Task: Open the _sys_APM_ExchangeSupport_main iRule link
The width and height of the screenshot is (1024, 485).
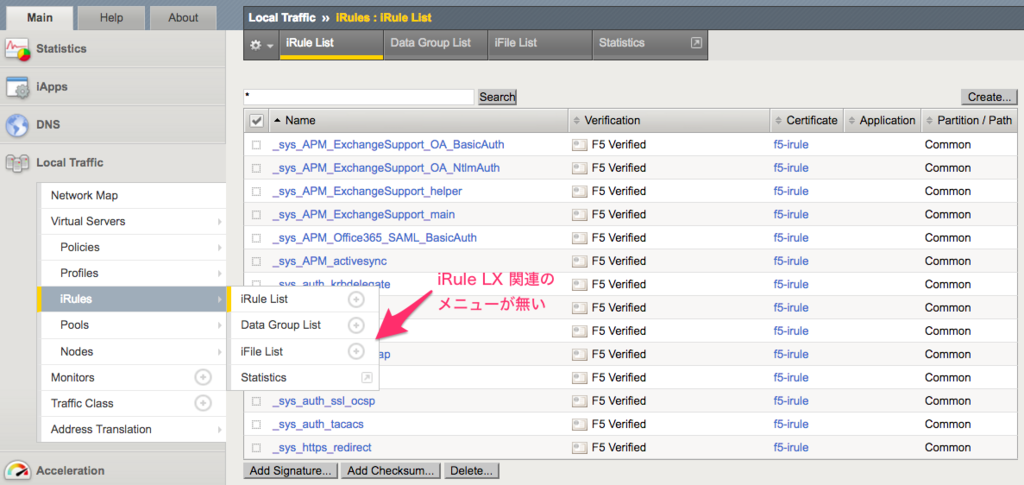Action: [364, 215]
